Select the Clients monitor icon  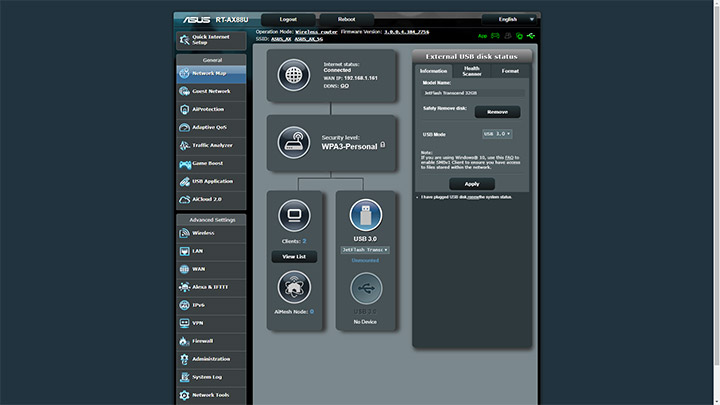[x=294, y=215]
